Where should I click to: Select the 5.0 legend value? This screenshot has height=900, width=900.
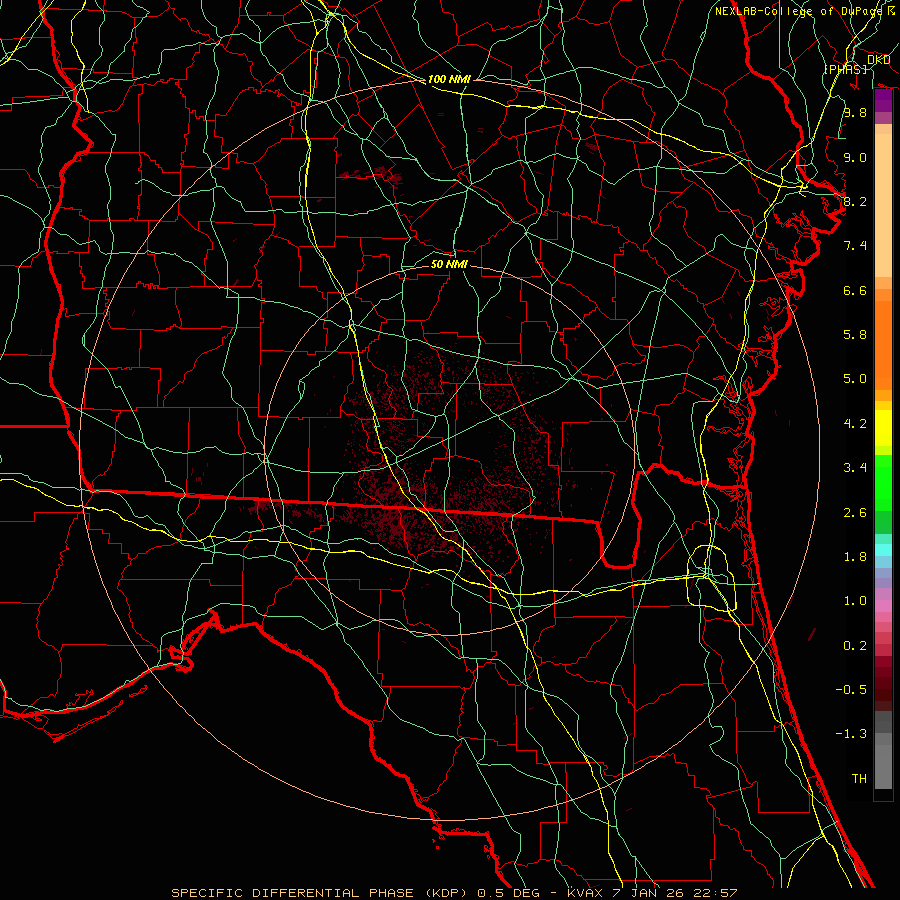(x=855, y=379)
